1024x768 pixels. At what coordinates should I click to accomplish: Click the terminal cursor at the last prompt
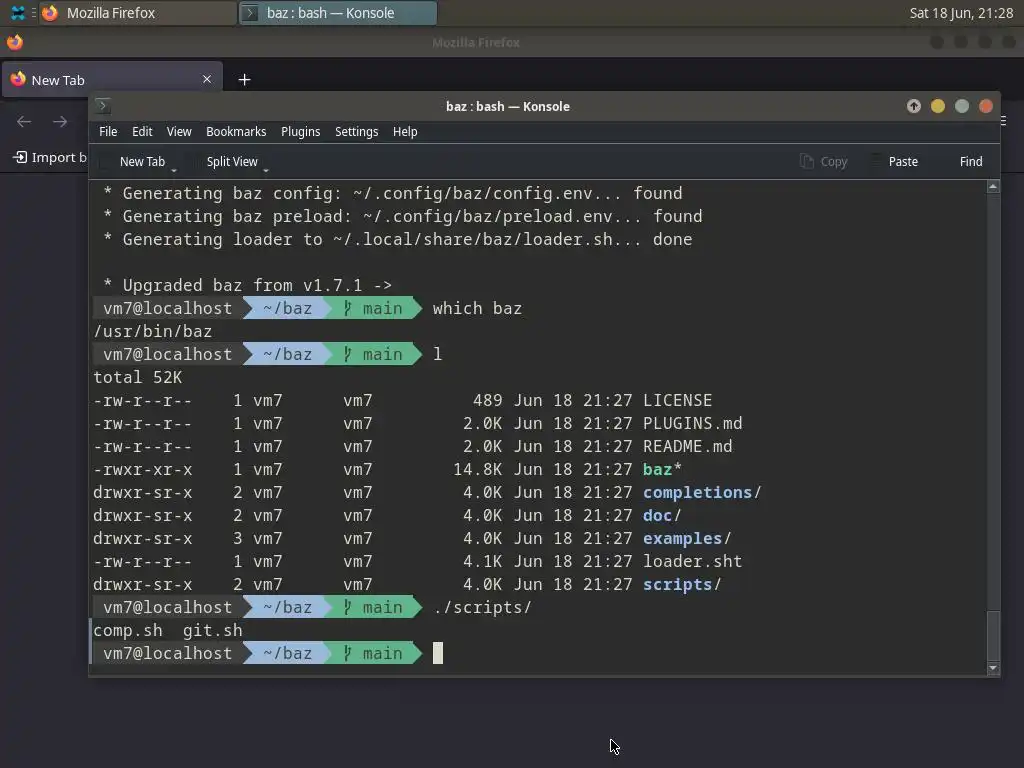pyautogui.click(x=438, y=653)
